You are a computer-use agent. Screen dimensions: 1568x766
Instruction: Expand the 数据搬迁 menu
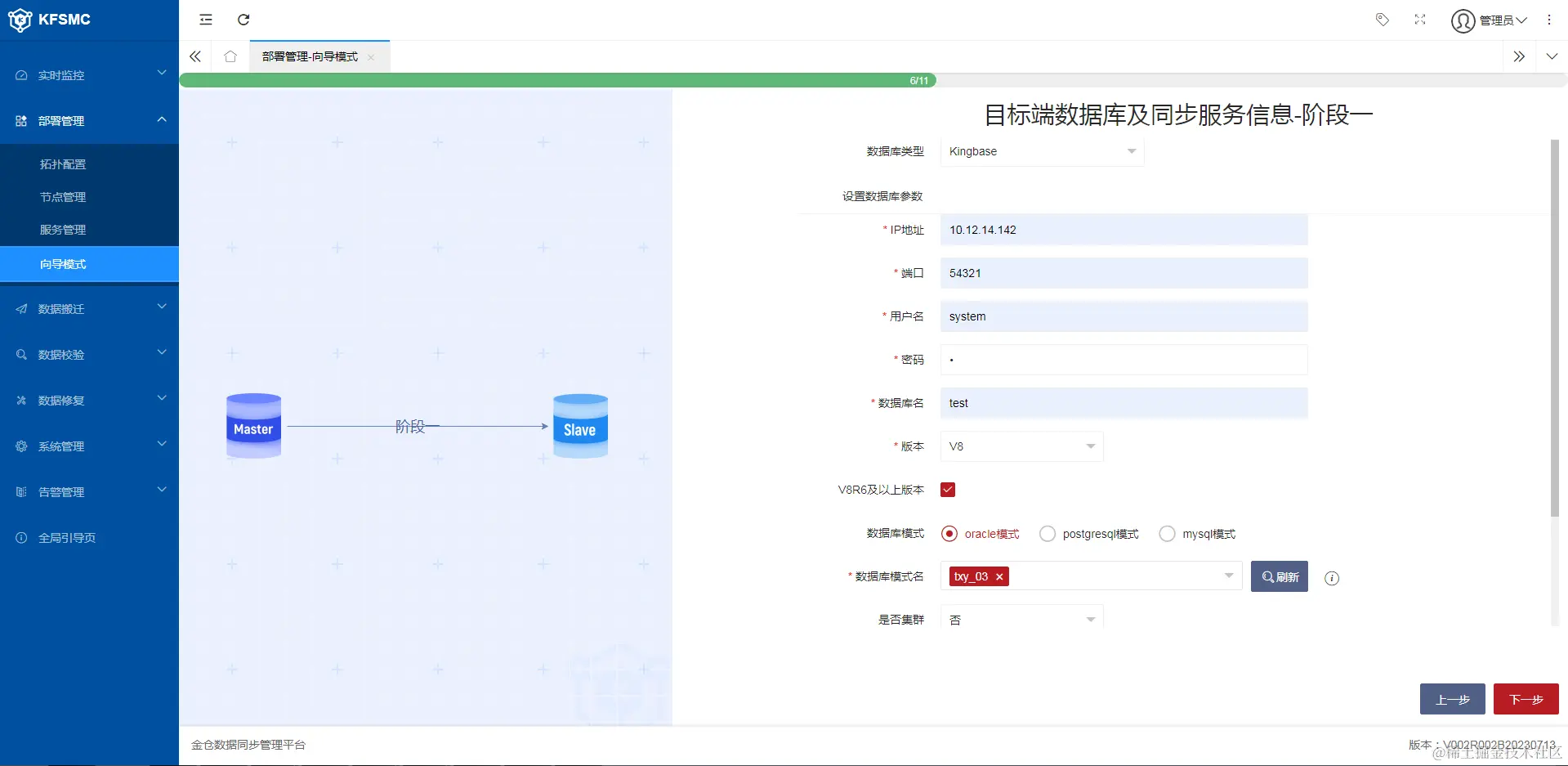point(162,307)
